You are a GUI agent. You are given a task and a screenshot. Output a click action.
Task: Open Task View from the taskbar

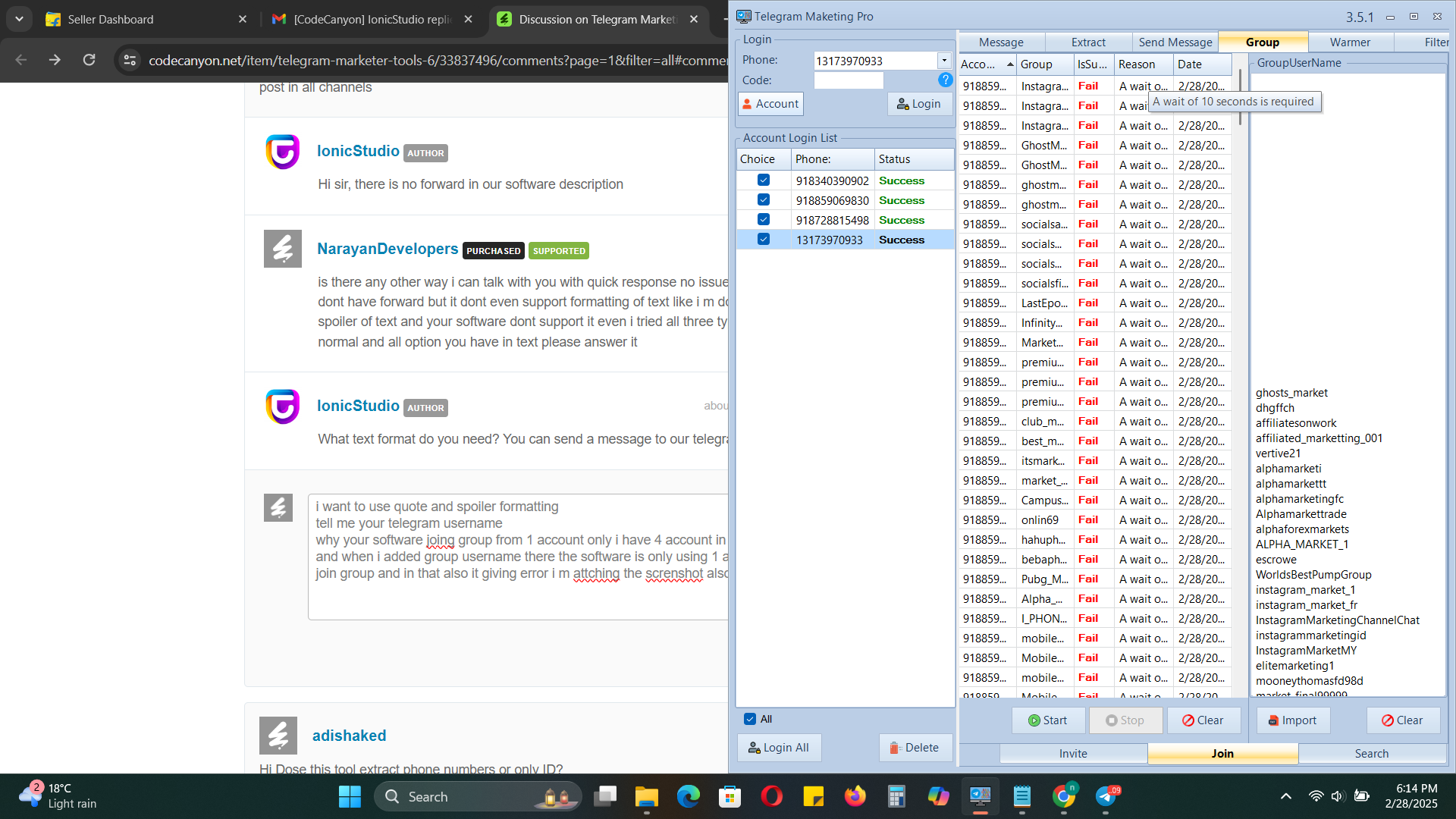coord(605,796)
